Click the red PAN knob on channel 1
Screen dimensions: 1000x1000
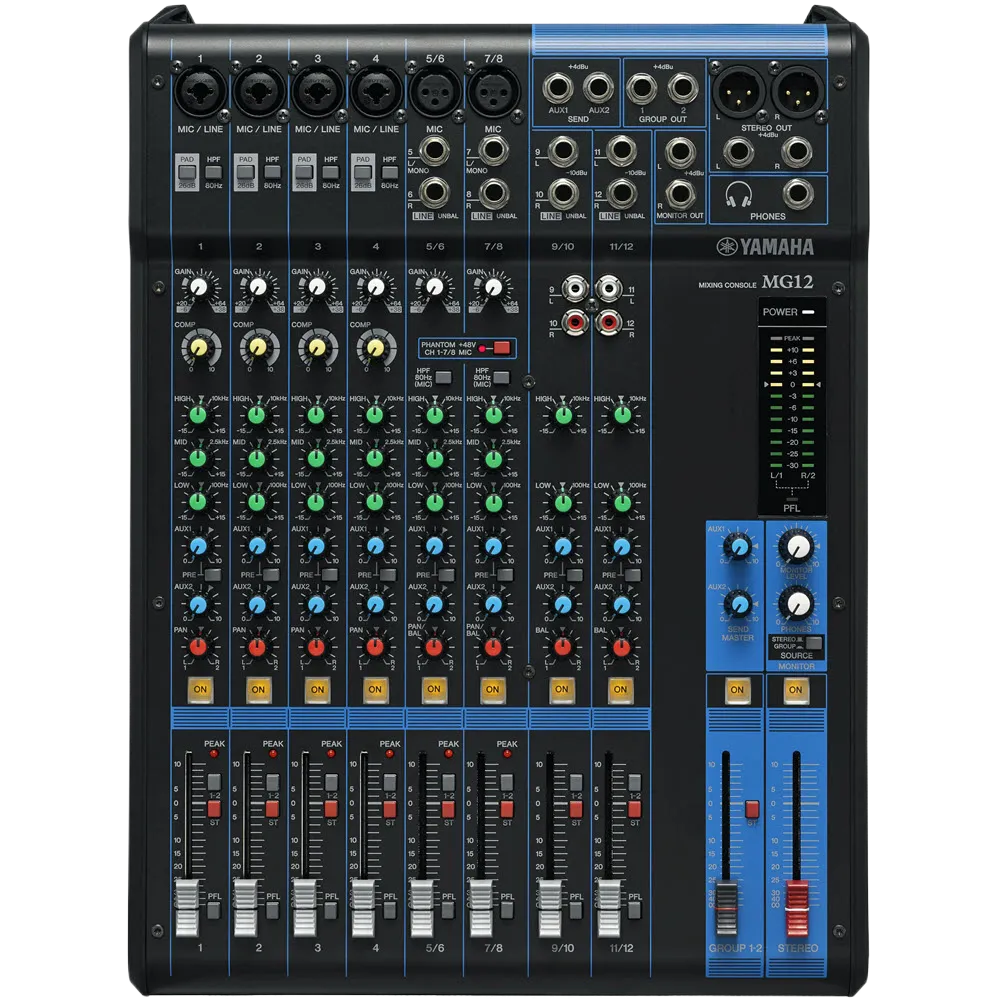199,647
